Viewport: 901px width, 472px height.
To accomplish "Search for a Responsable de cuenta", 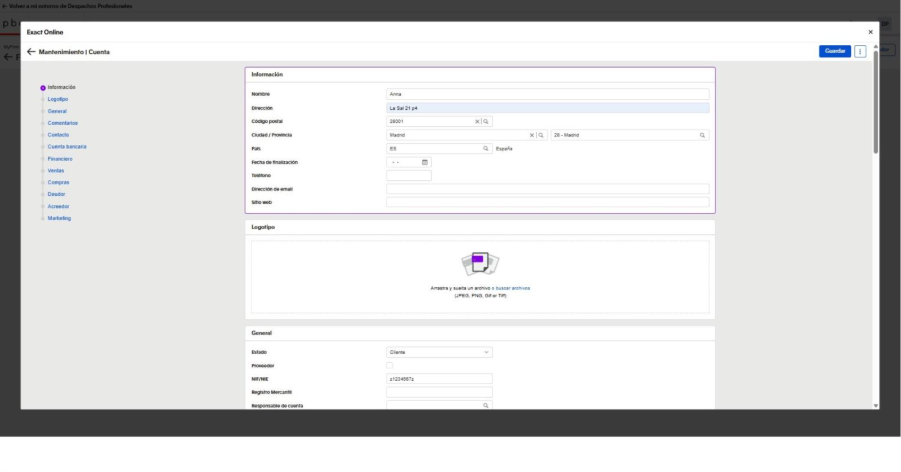I will pos(486,406).
